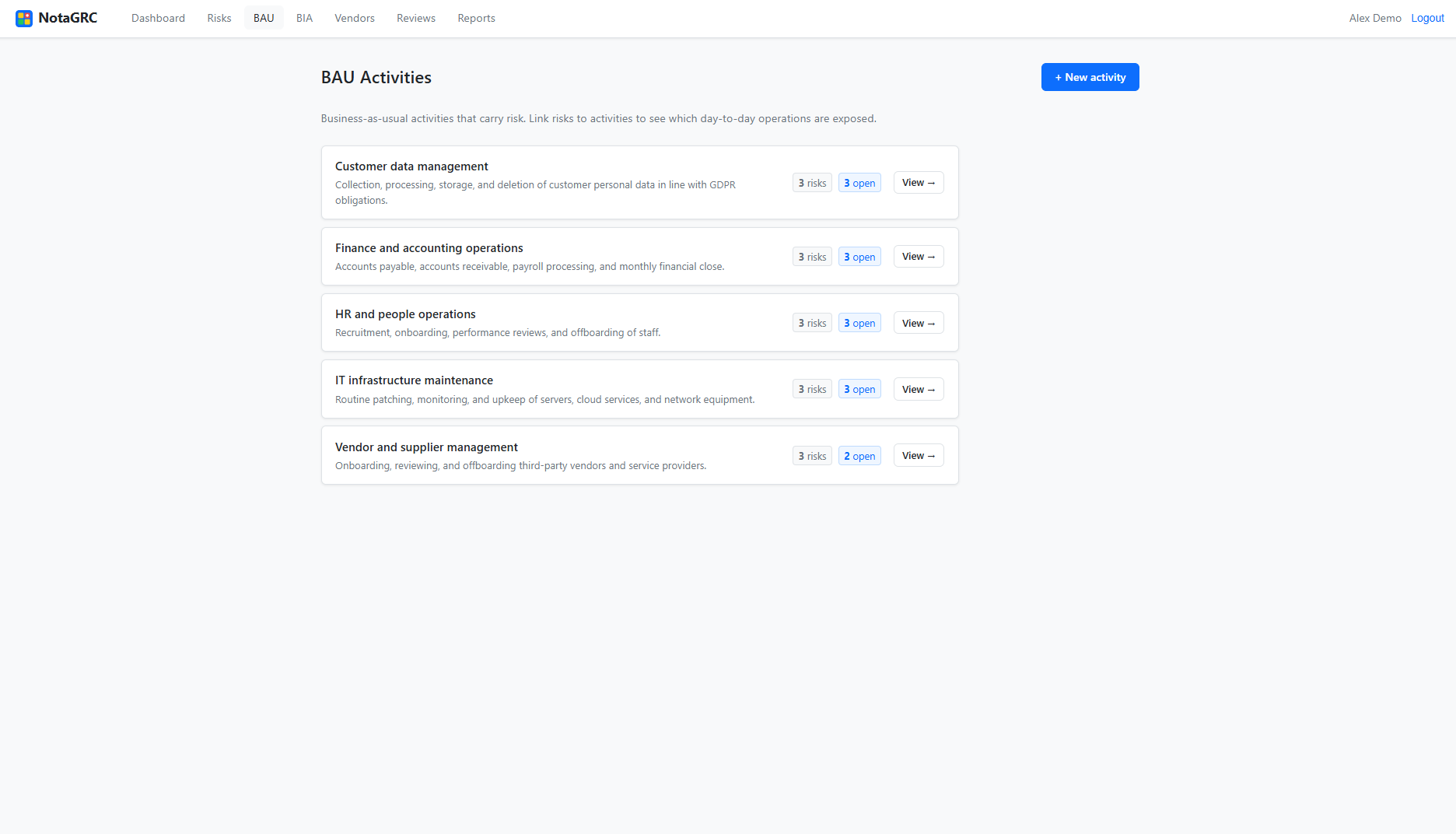Create a new activity

[1090, 77]
